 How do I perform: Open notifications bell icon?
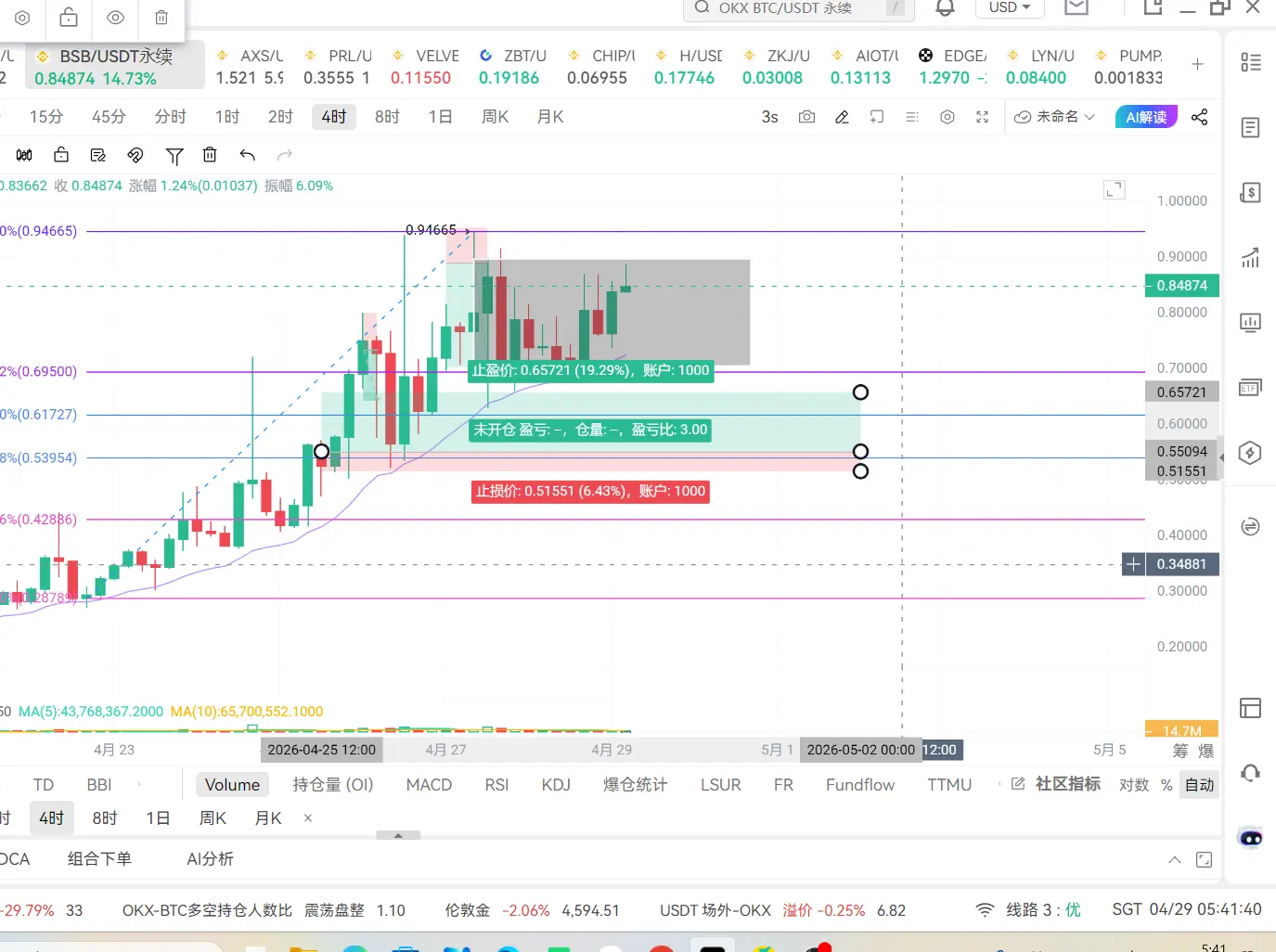[945, 7]
